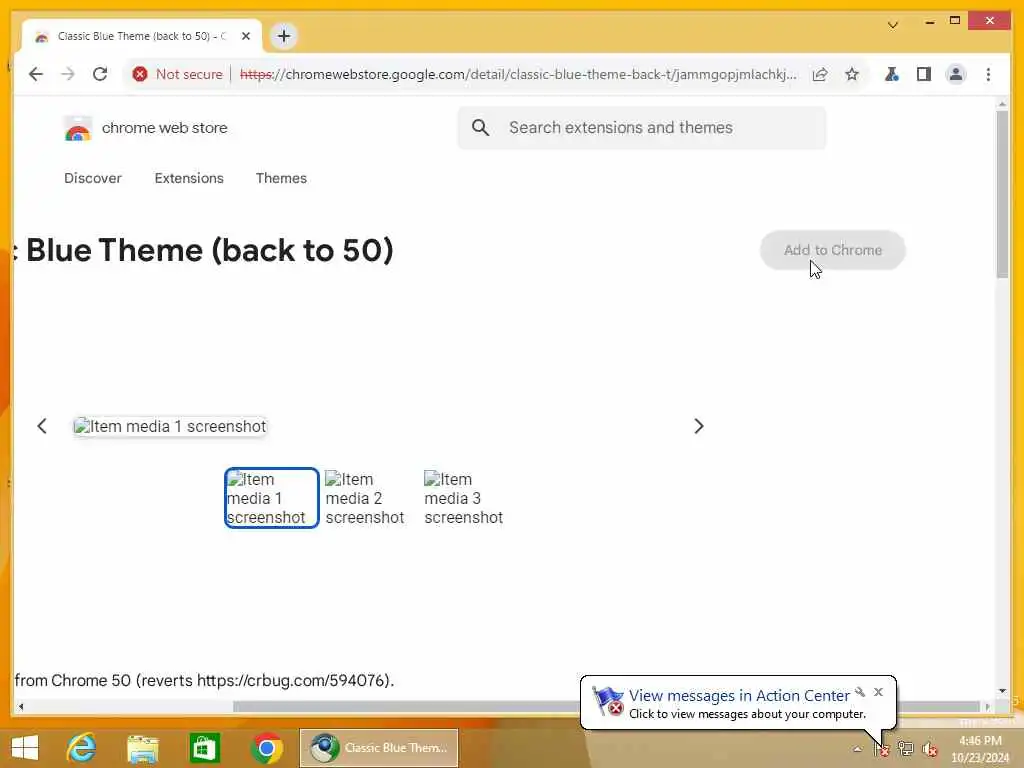1024x768 pixels.
Task: Click the page vertical scrollbar thumb
Action: pyautogui.click(x=1002, y=194)
